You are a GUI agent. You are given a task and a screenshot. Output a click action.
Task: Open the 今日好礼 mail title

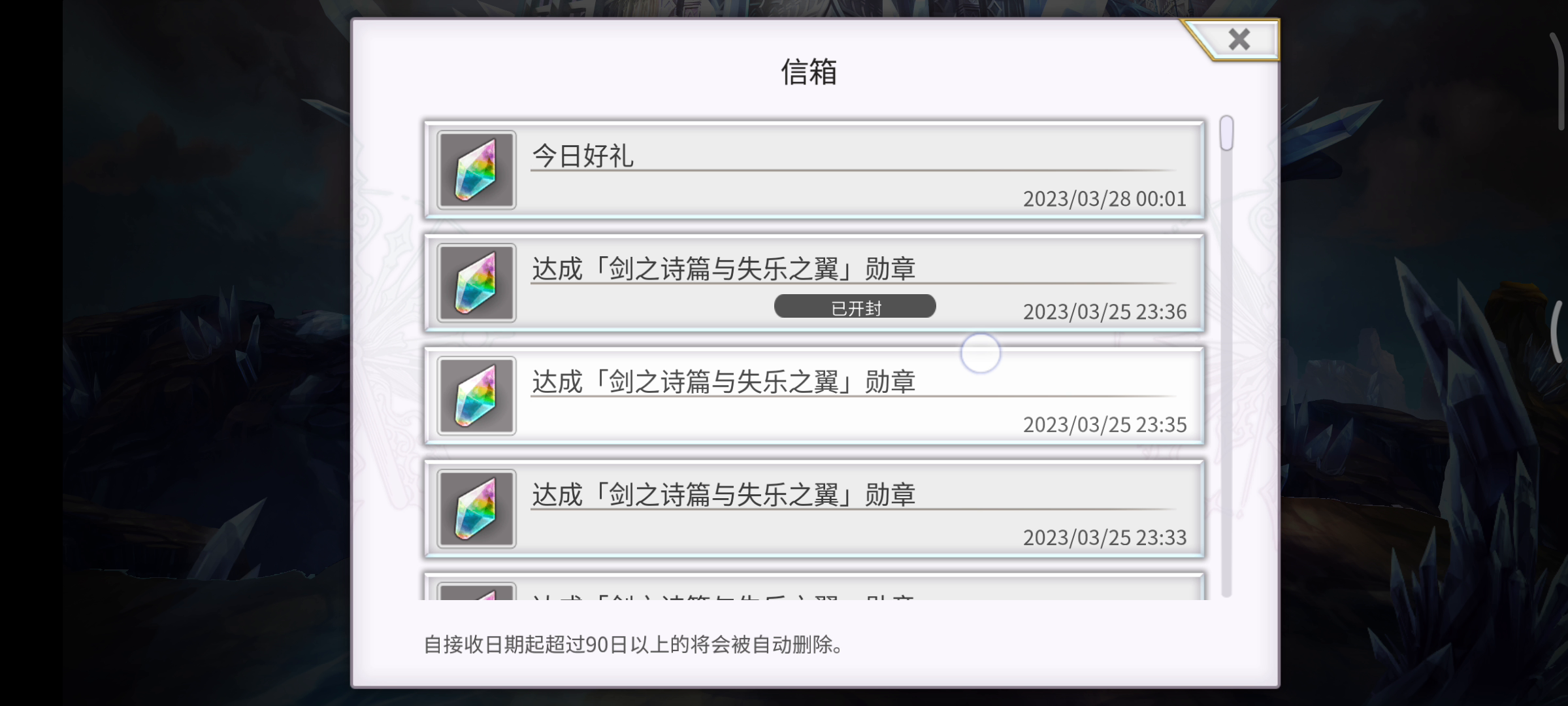click(x=583, y=156)
